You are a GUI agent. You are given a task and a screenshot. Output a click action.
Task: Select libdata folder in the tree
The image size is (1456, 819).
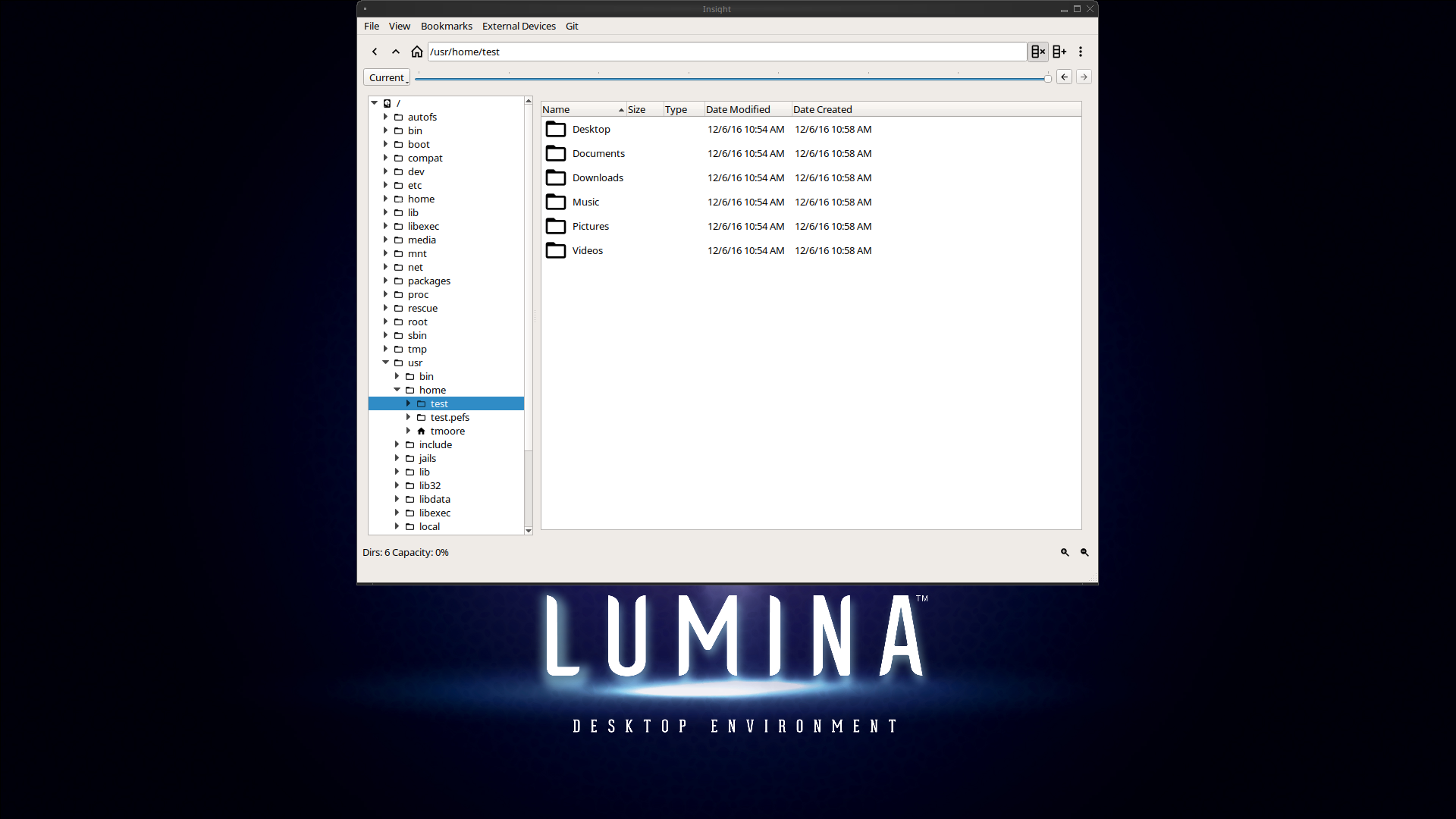[x=435, y=499]
